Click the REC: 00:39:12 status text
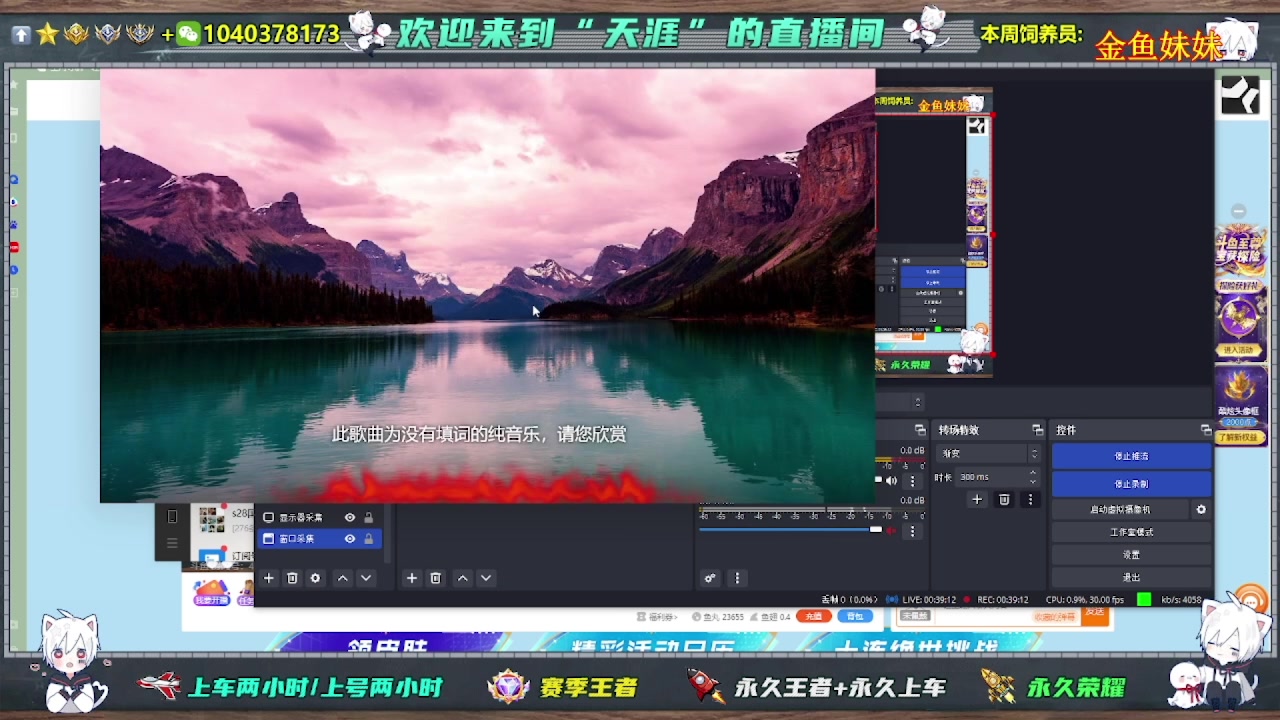1280x720 pixels. pos(1002,599)
